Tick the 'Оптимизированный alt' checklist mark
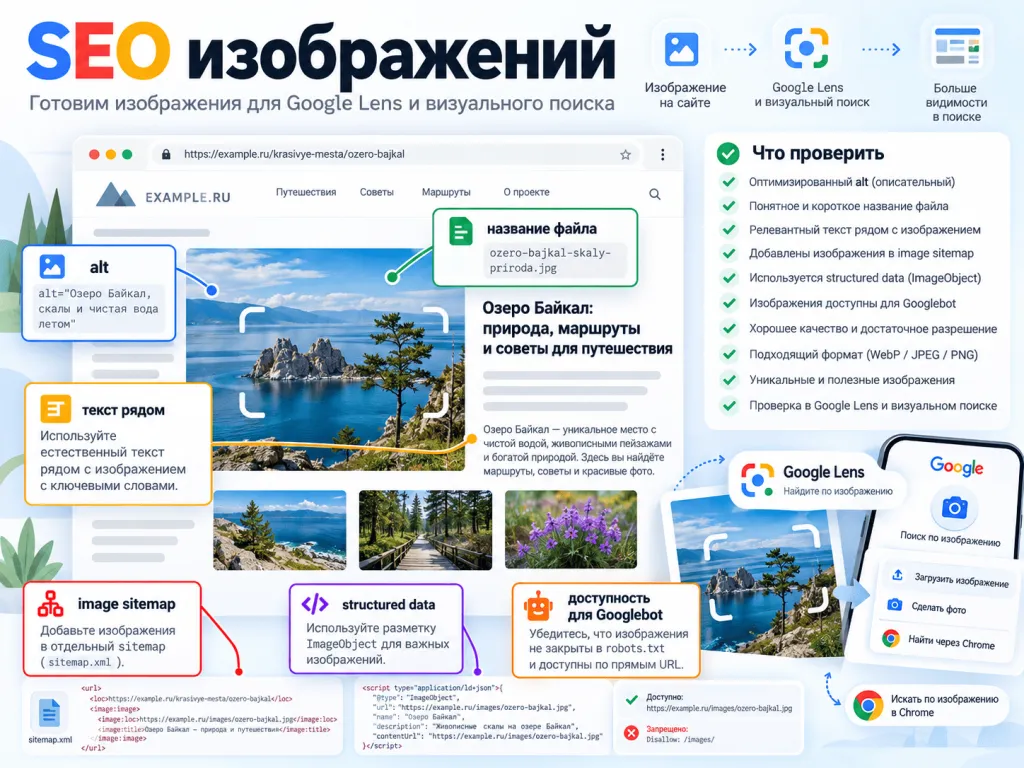This screenshot has width=1024, height=768. (729, 182)
